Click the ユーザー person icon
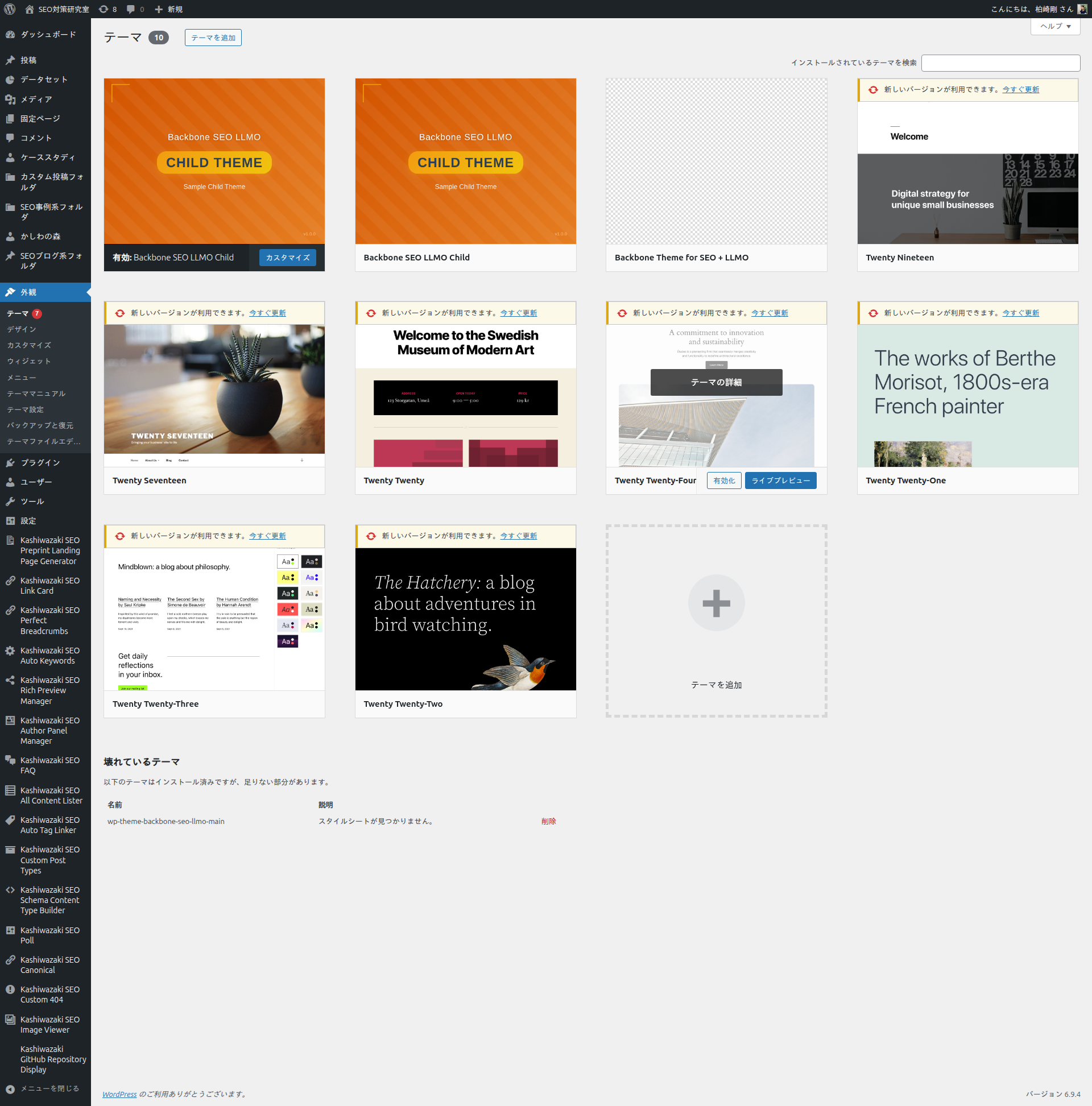 [x=10, y=482]
